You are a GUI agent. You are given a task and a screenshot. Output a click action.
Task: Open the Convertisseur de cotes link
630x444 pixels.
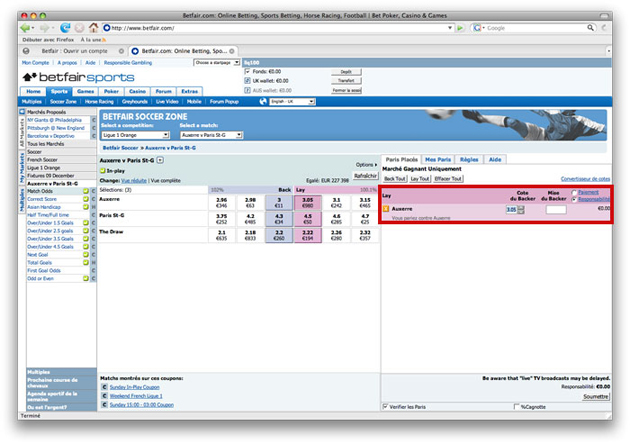(x=585, y=179)
